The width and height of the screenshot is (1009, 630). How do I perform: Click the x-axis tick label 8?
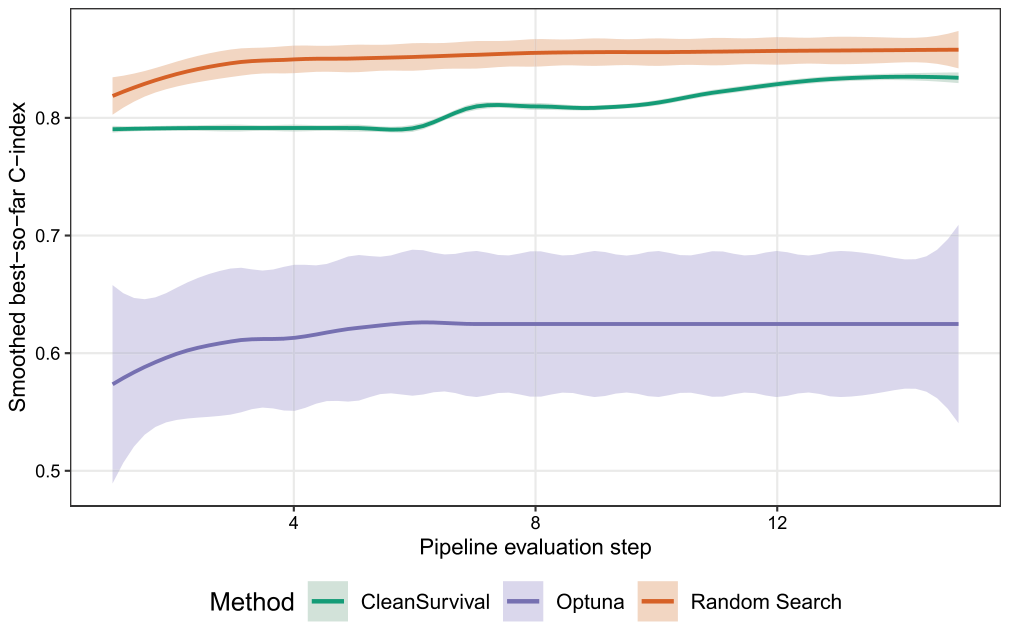535,523
